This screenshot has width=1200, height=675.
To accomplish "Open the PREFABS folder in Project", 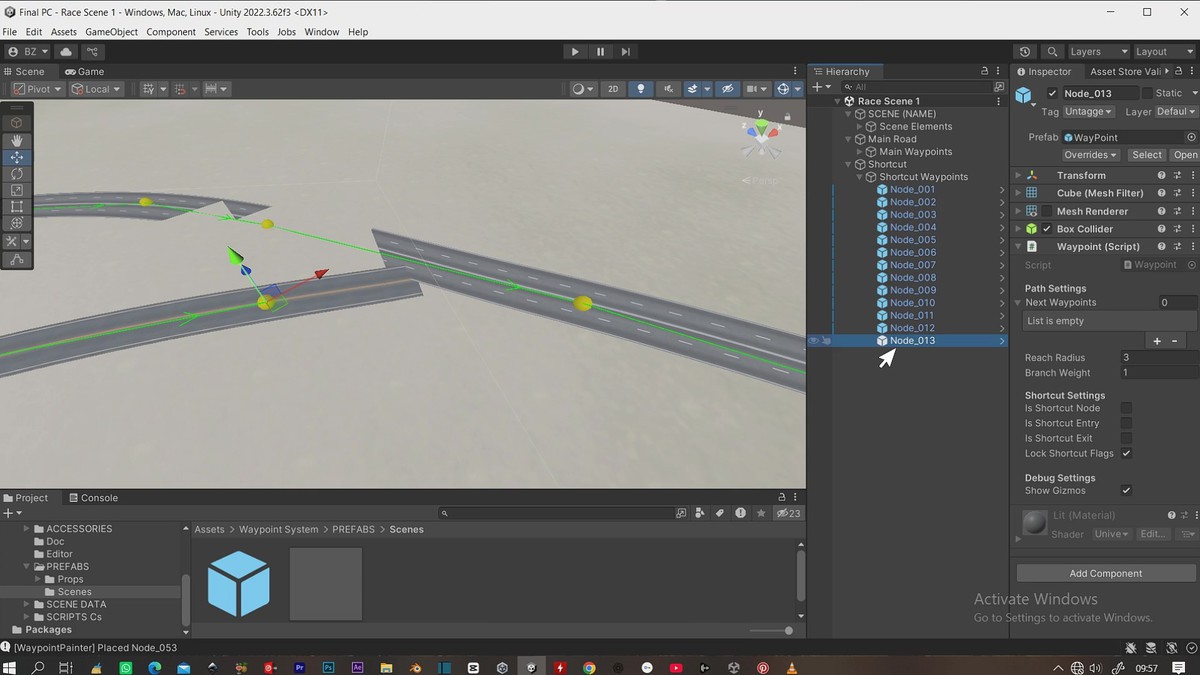I will [67, 567].
